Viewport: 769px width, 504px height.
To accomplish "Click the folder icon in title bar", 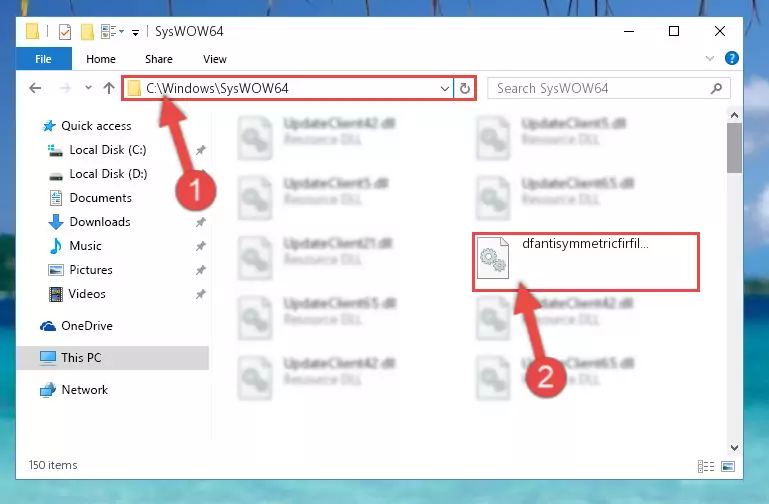I will (x=33, y=32).
